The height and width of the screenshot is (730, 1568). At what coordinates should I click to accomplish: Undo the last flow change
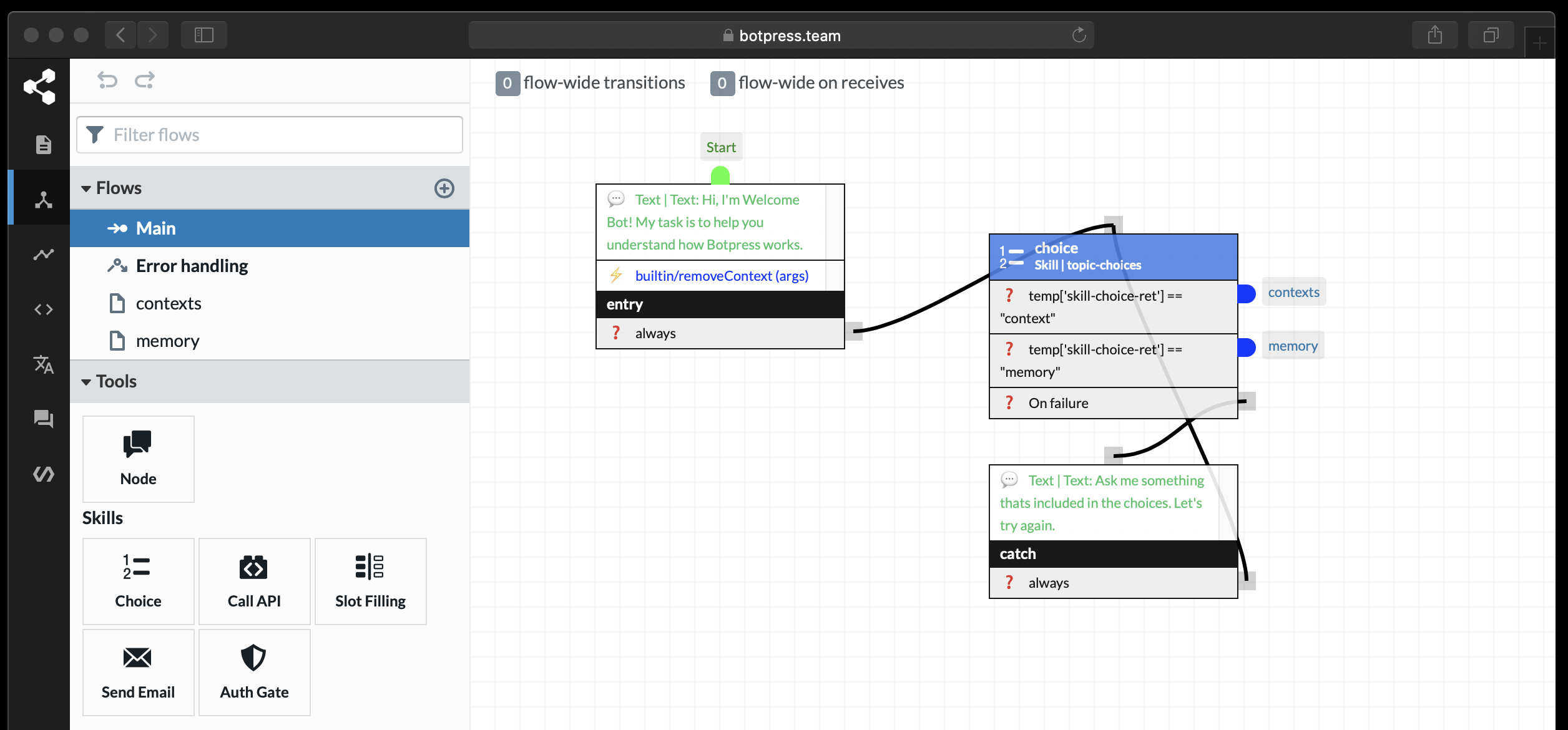point(107,80)
